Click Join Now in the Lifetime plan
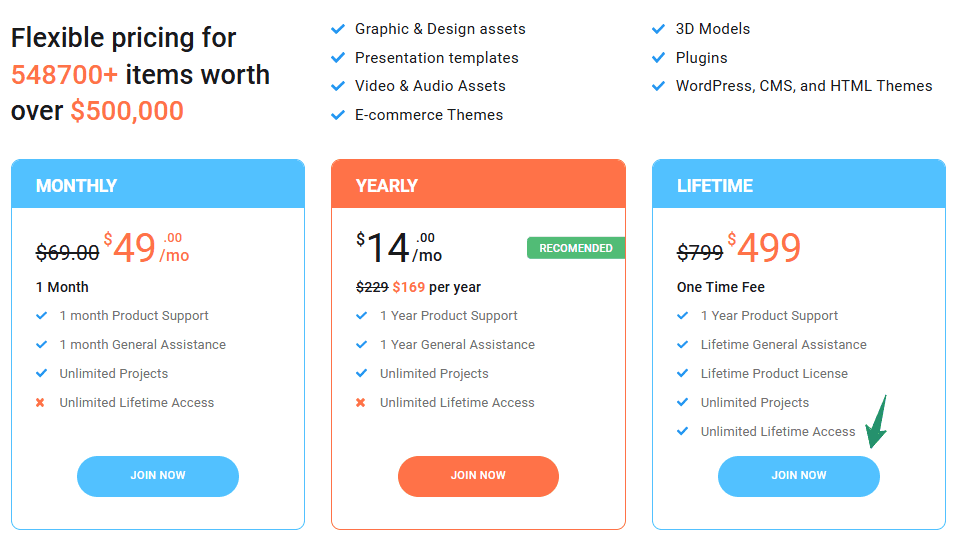958x540 pixels. 798,476
